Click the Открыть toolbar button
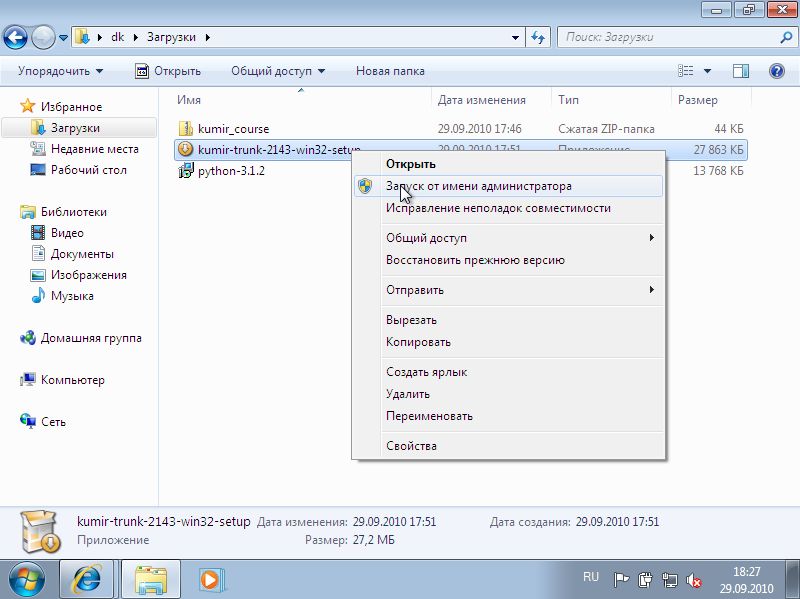This screenshot has height=599, width=800. [168, 71]
